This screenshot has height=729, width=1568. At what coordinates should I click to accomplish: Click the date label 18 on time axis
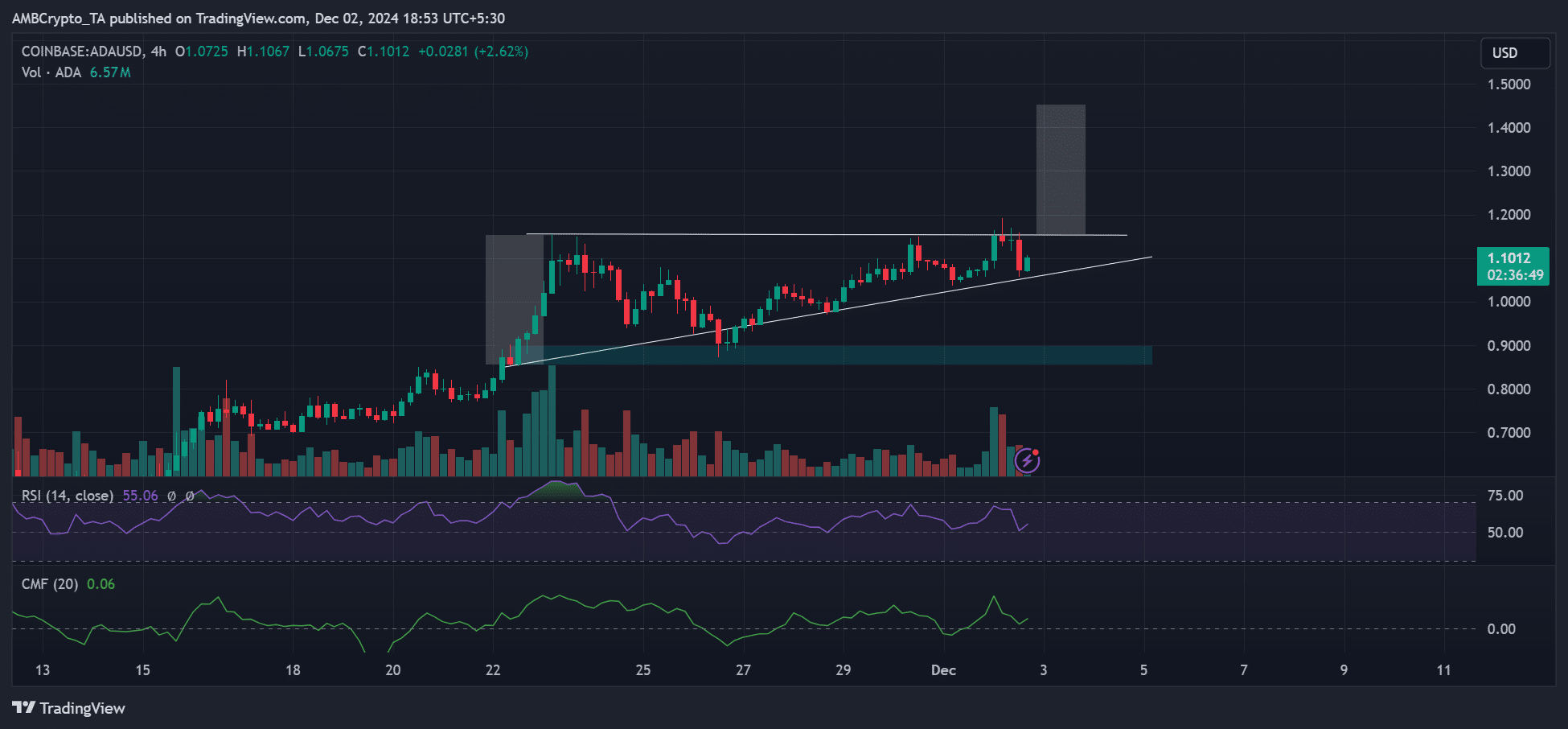(293, 670)
